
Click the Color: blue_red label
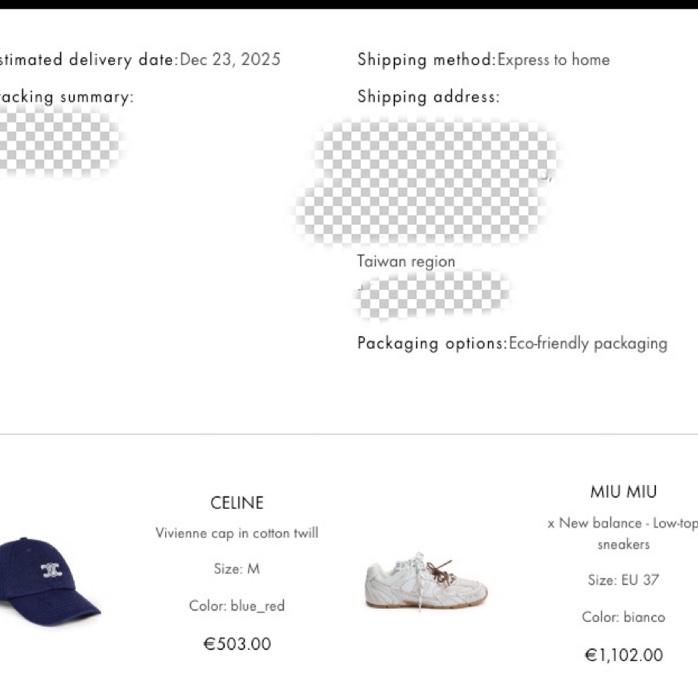pyautogui.click(x=237, y=606)
